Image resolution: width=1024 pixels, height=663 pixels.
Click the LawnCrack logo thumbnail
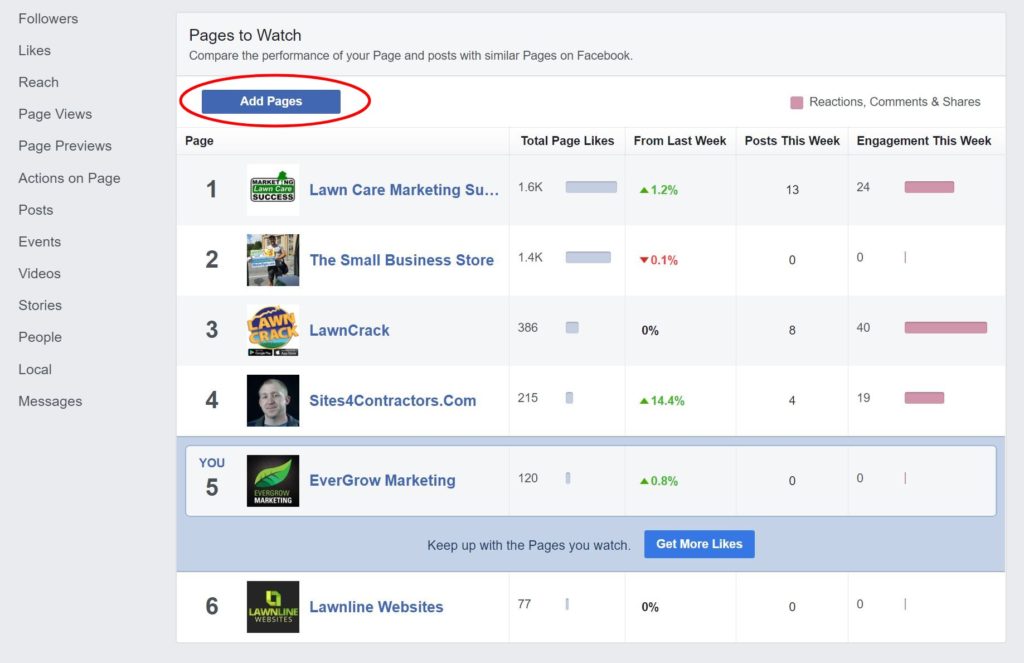pos(273,331)
